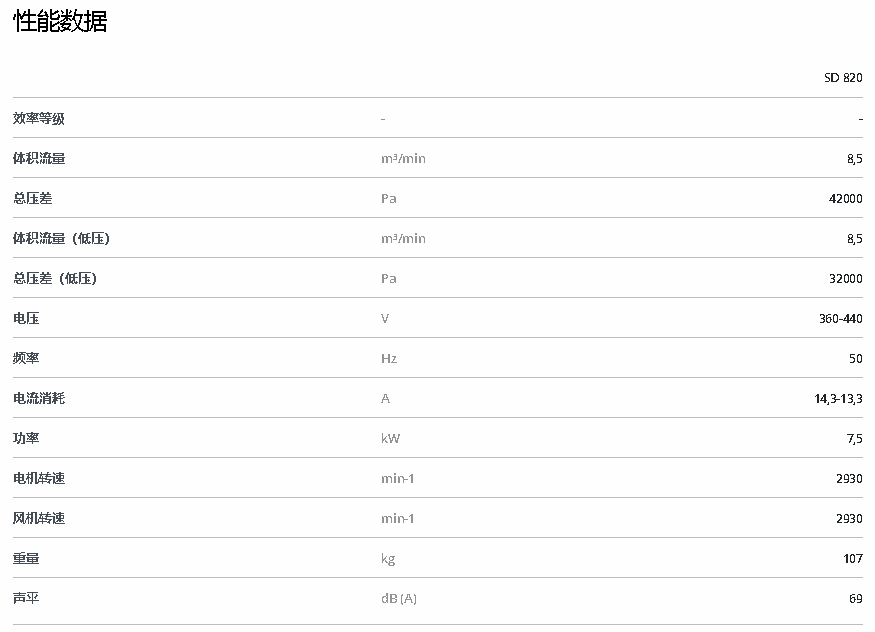Select the 电机转速 row label
Screen dimensions: 875x632
pos(39,479)
